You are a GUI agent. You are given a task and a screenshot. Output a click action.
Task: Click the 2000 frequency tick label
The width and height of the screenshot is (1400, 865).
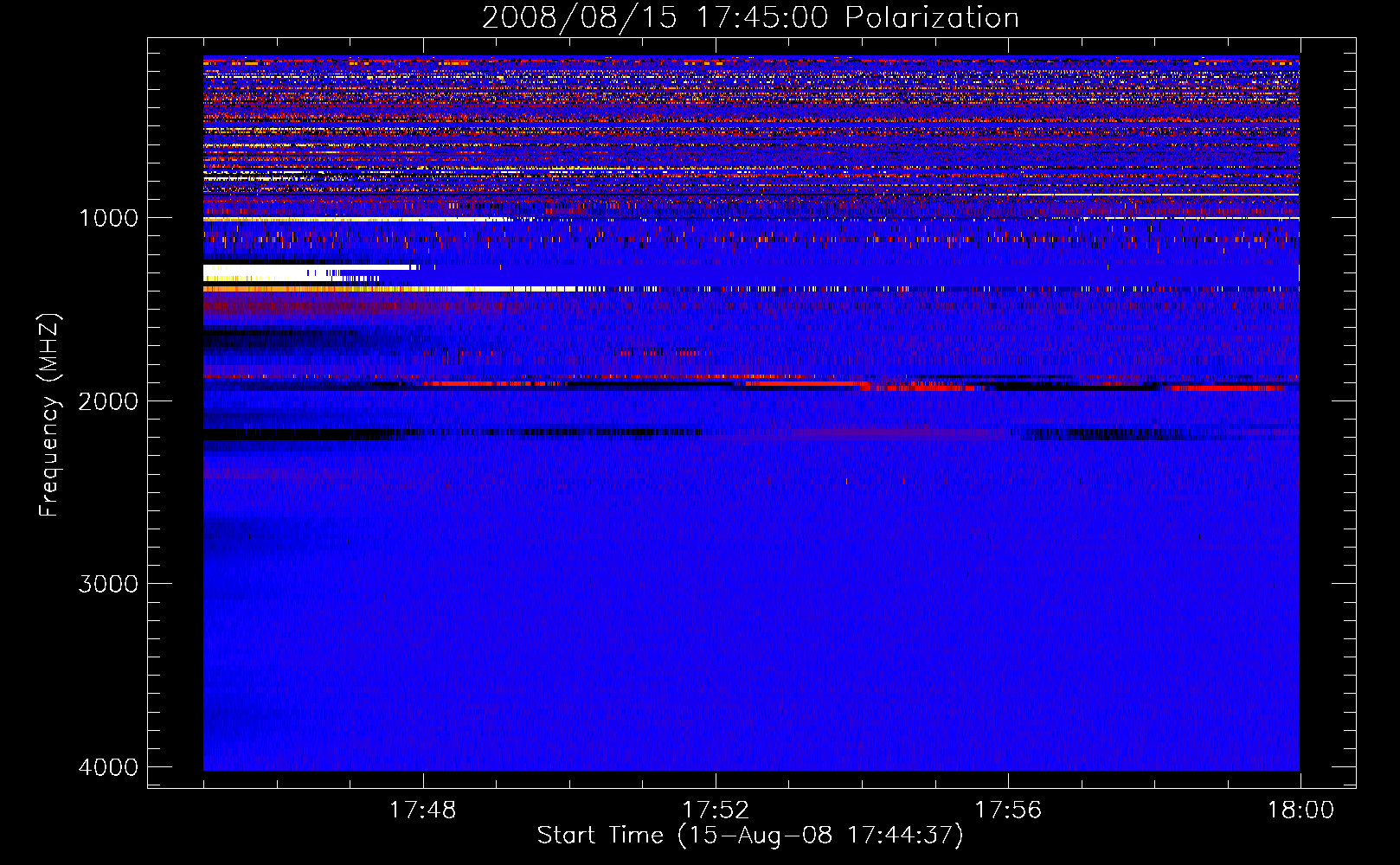[x=108, y=401]
